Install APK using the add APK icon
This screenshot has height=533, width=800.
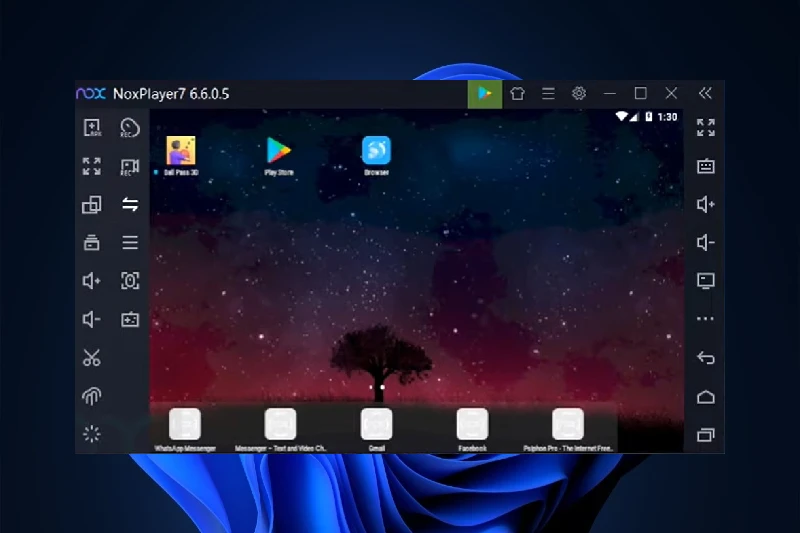pos(91,128)
